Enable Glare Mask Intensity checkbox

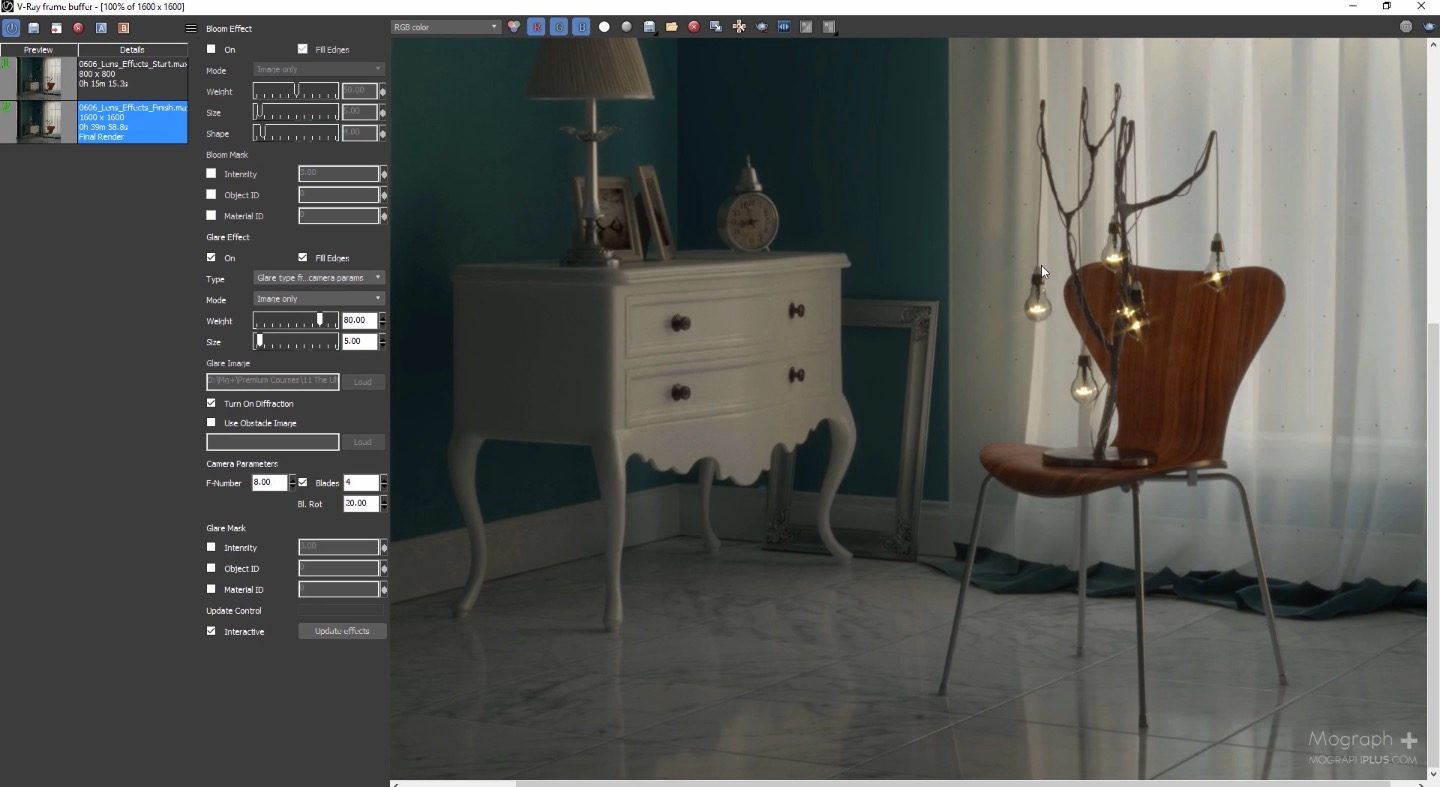pyautogui.click(x=211, y=547)
